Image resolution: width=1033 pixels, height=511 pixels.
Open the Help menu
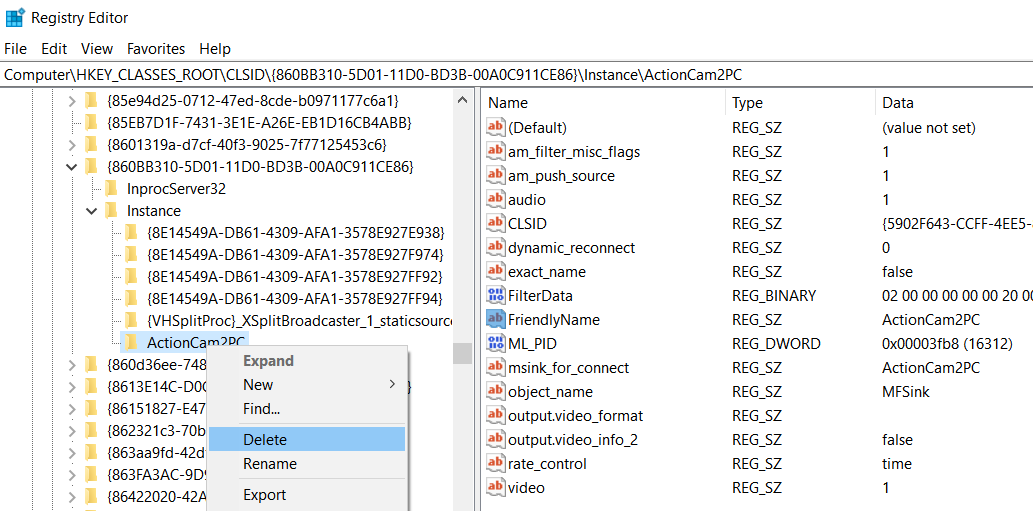click(215, 49)
